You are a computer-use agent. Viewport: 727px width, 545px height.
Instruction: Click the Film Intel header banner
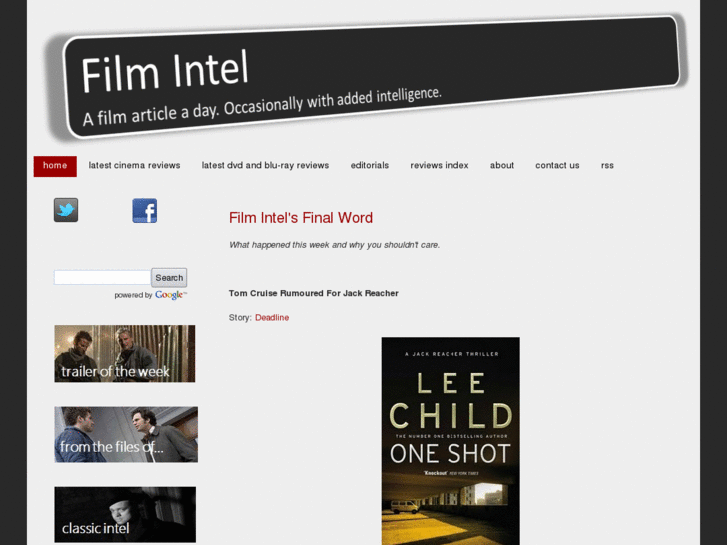tap(366, 78)
